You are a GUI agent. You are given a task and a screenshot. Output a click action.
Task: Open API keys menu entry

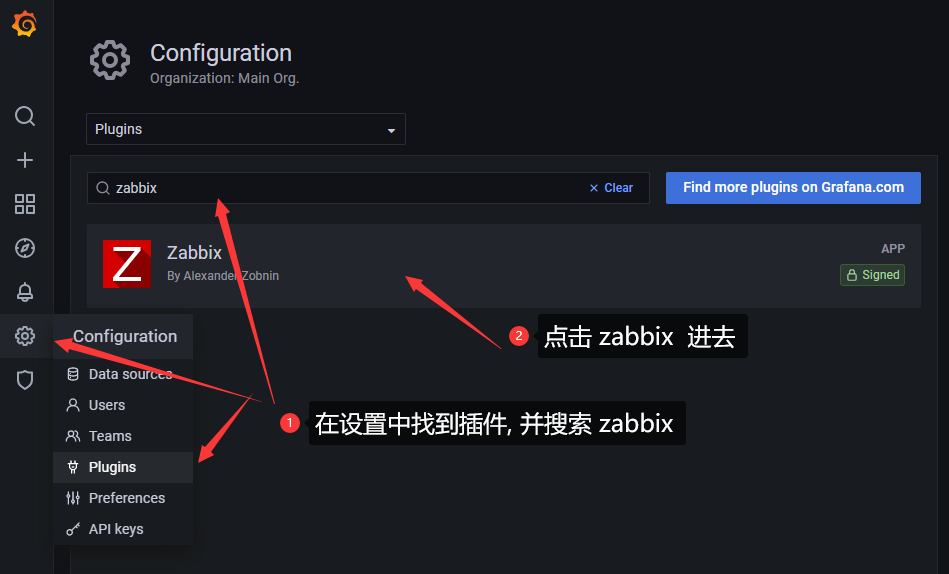(116, 529)
